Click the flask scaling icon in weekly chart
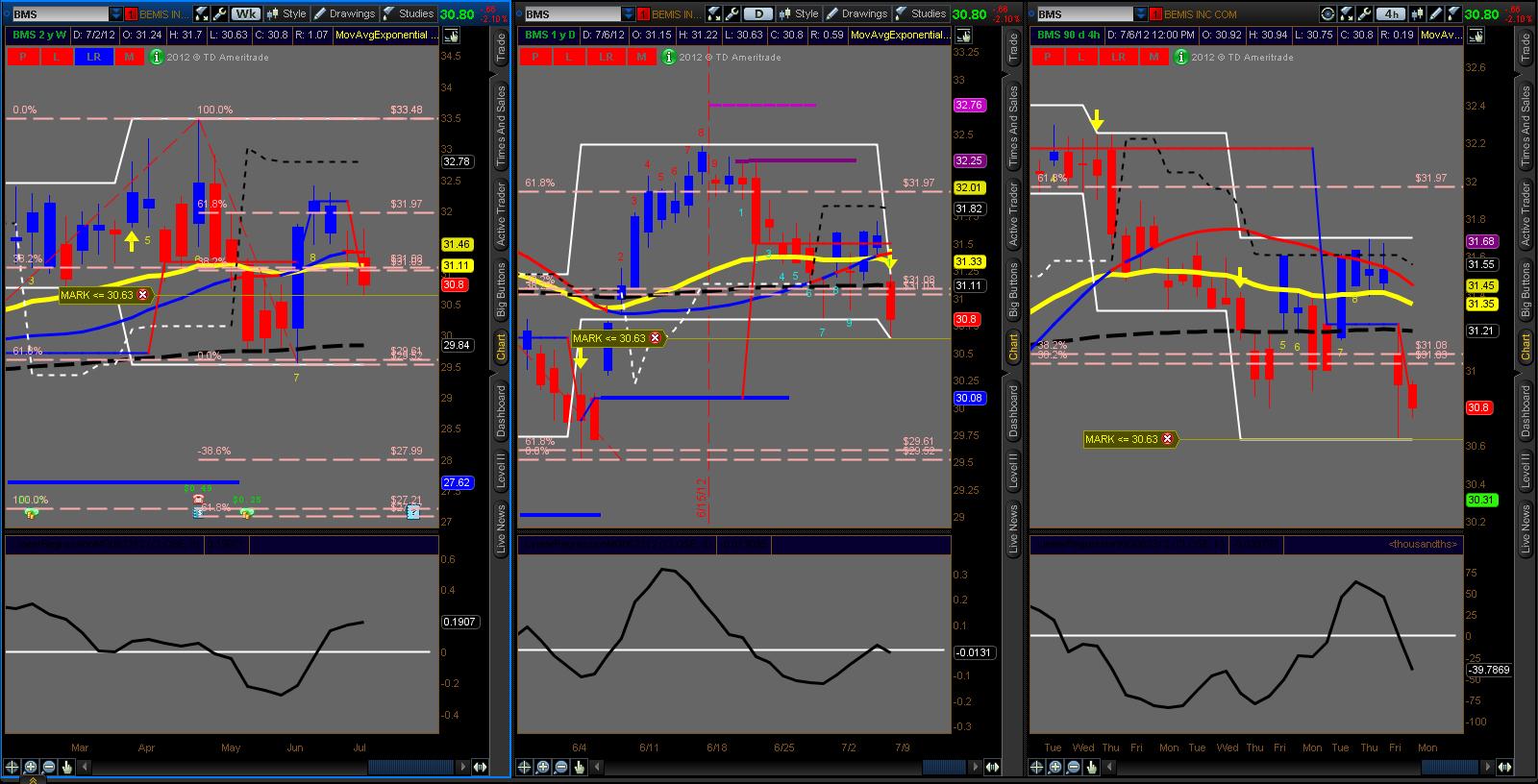The height and width of the screenshot is (784, 1538). pos(202,13)
